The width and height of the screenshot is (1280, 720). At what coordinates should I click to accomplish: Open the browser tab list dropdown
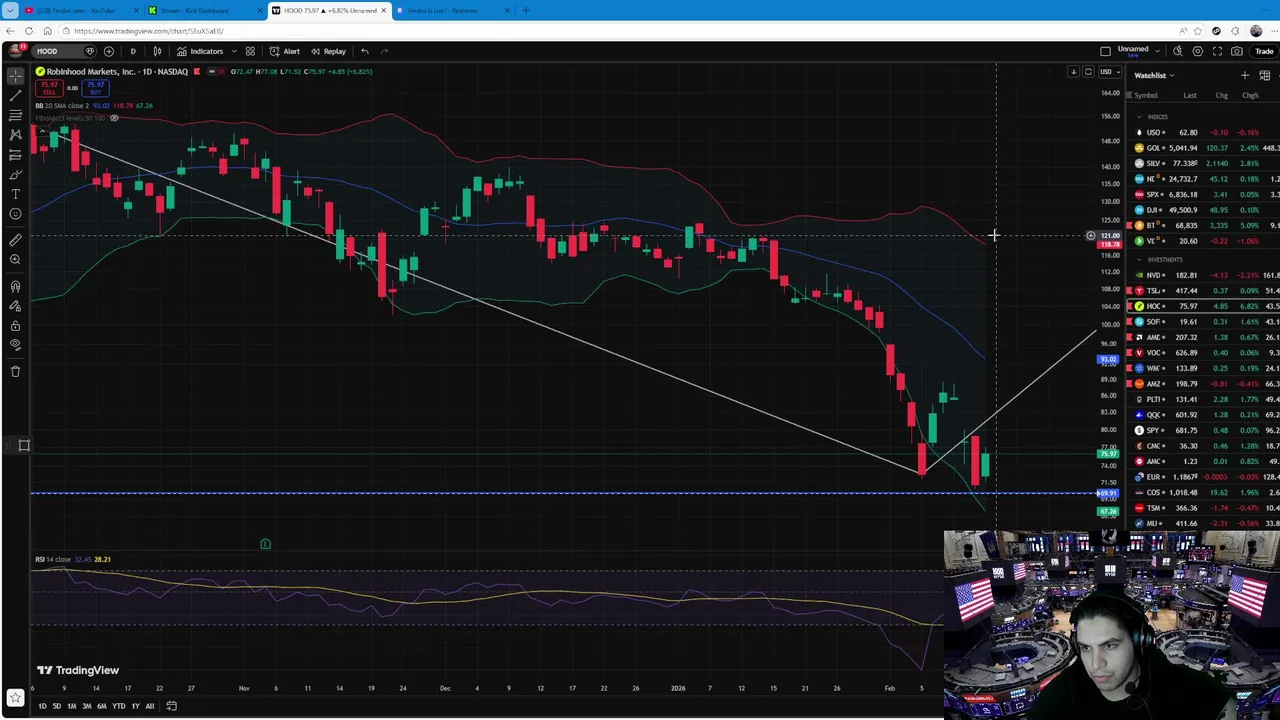point(10,10)
